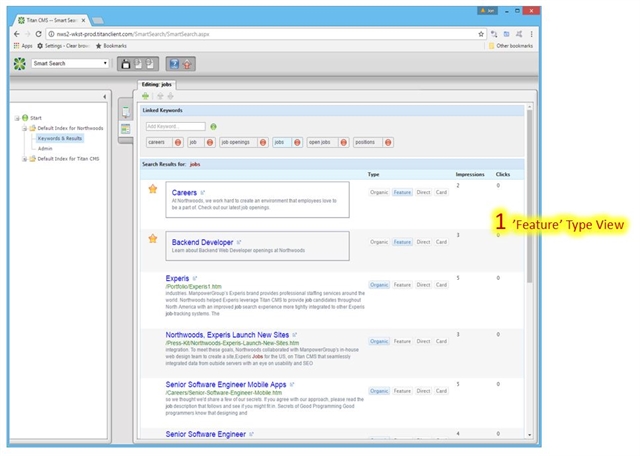Switch to Editing: jobs tab
This screenshot has width=640, height=456.
156,85
